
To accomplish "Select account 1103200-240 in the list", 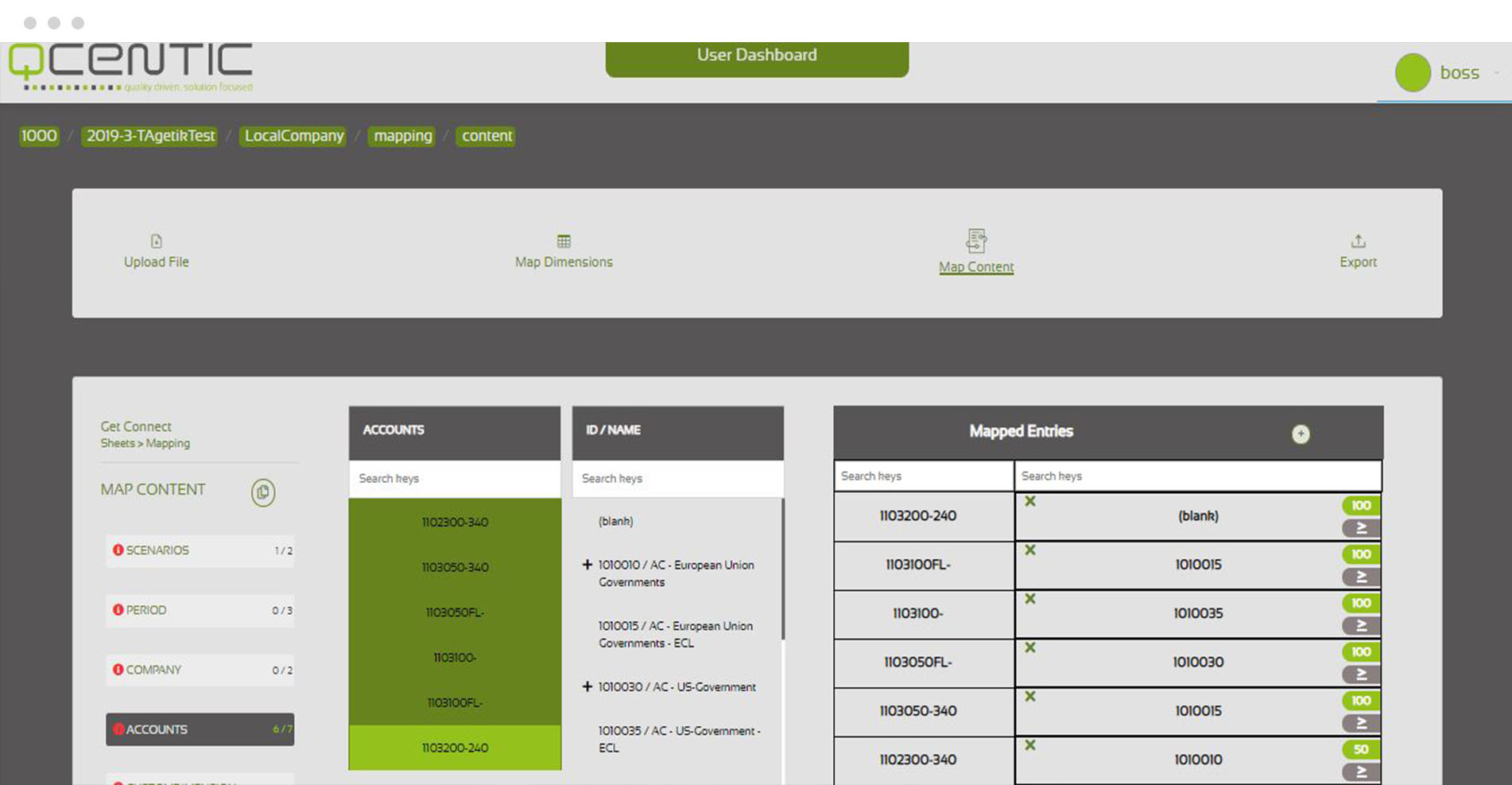I will [454, 748].
